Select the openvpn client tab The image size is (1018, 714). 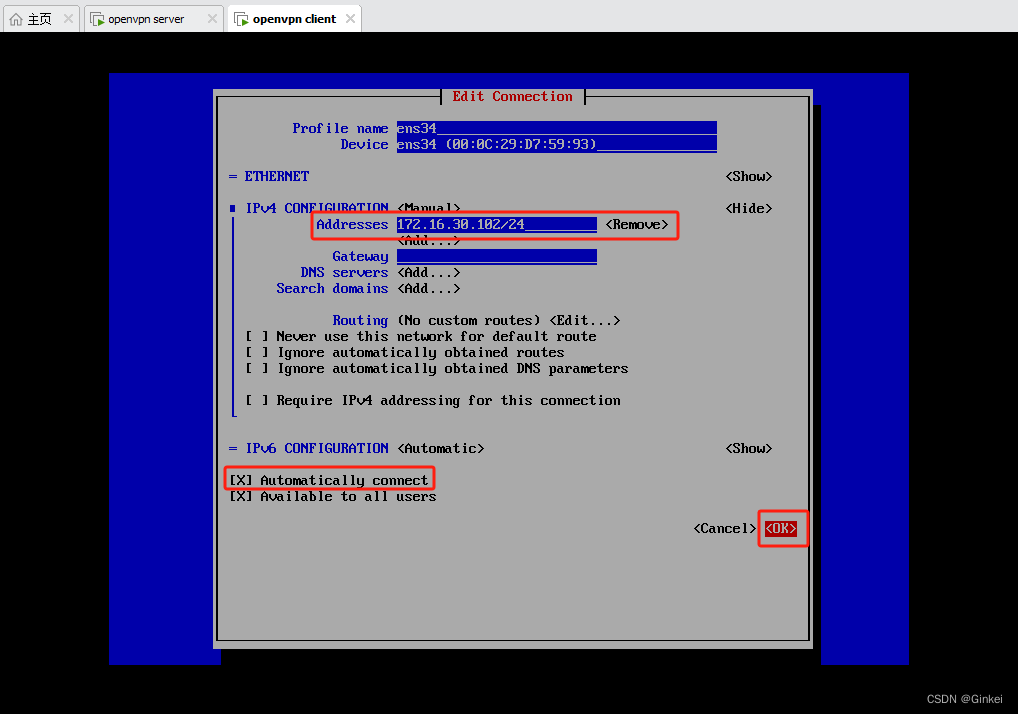click(x=294, y=19)
